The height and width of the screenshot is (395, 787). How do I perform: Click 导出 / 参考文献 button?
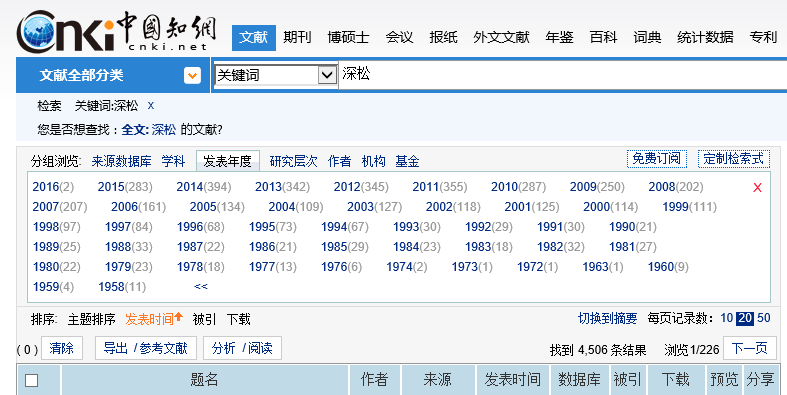145,348
